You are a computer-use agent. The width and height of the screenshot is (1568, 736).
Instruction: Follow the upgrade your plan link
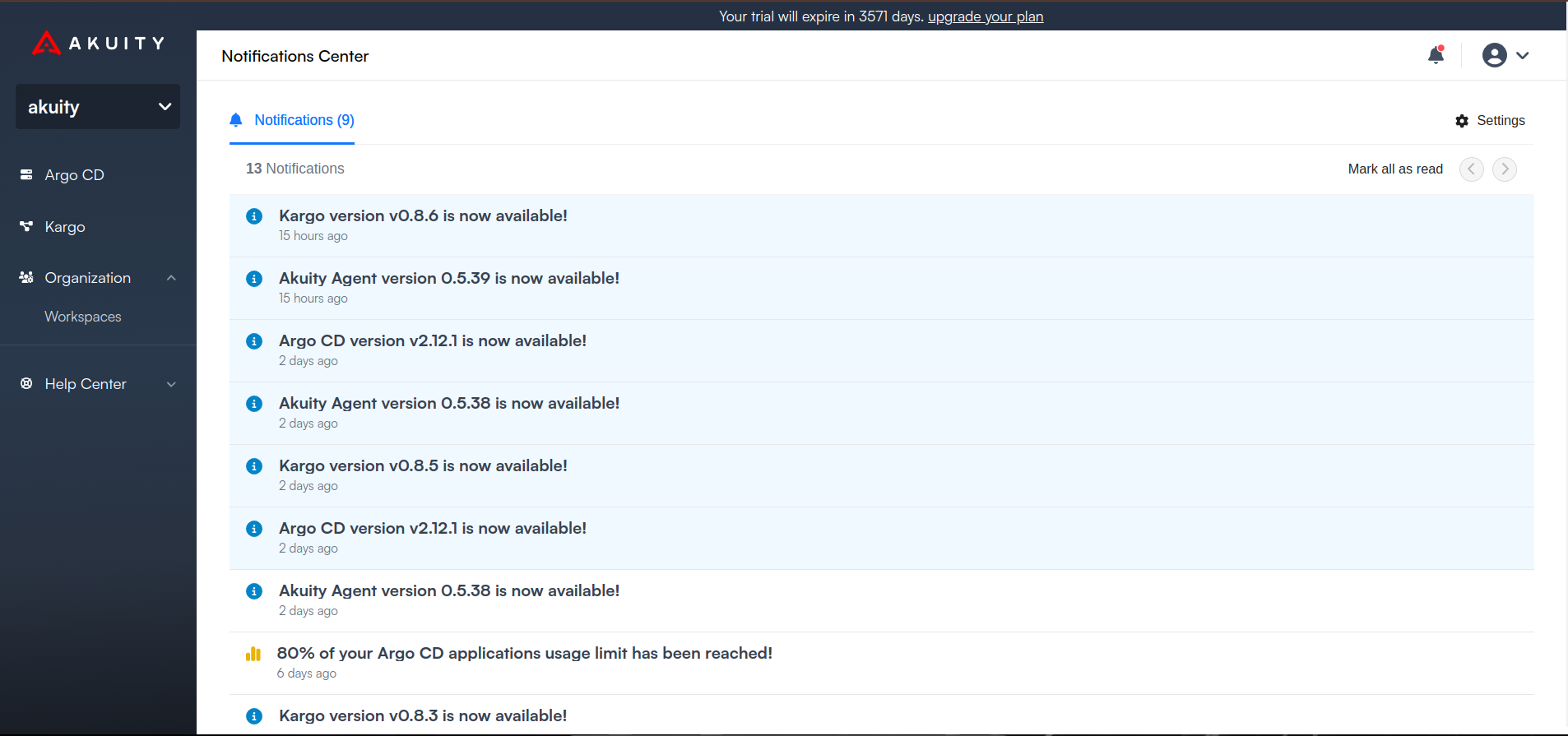[x=986, y=16]
